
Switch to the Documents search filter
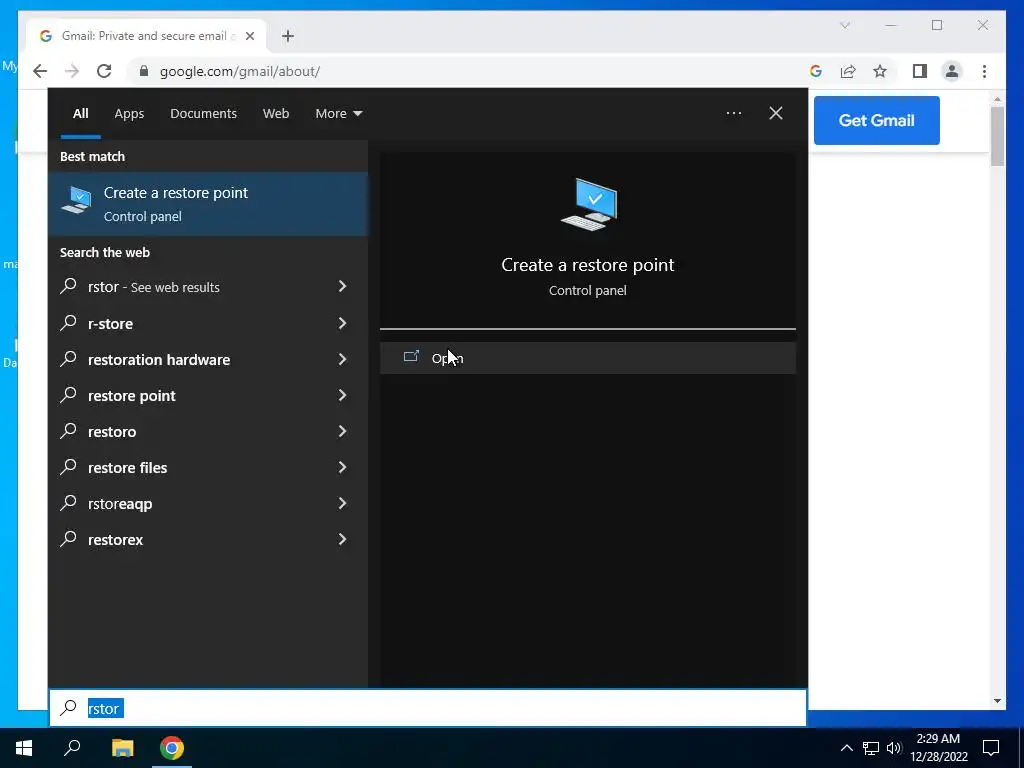(203, 113)
